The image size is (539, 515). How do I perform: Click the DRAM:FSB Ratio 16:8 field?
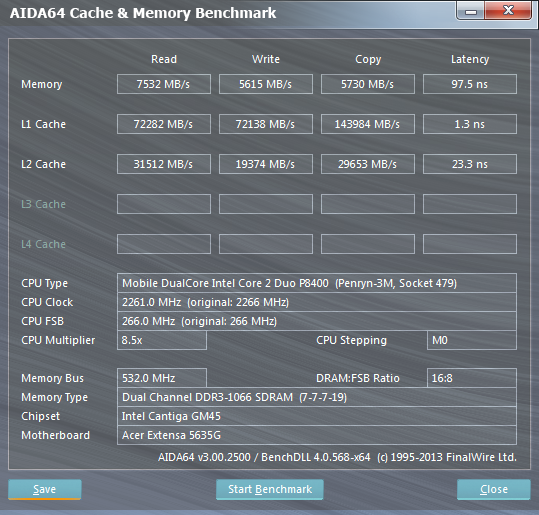coord(472,378)
